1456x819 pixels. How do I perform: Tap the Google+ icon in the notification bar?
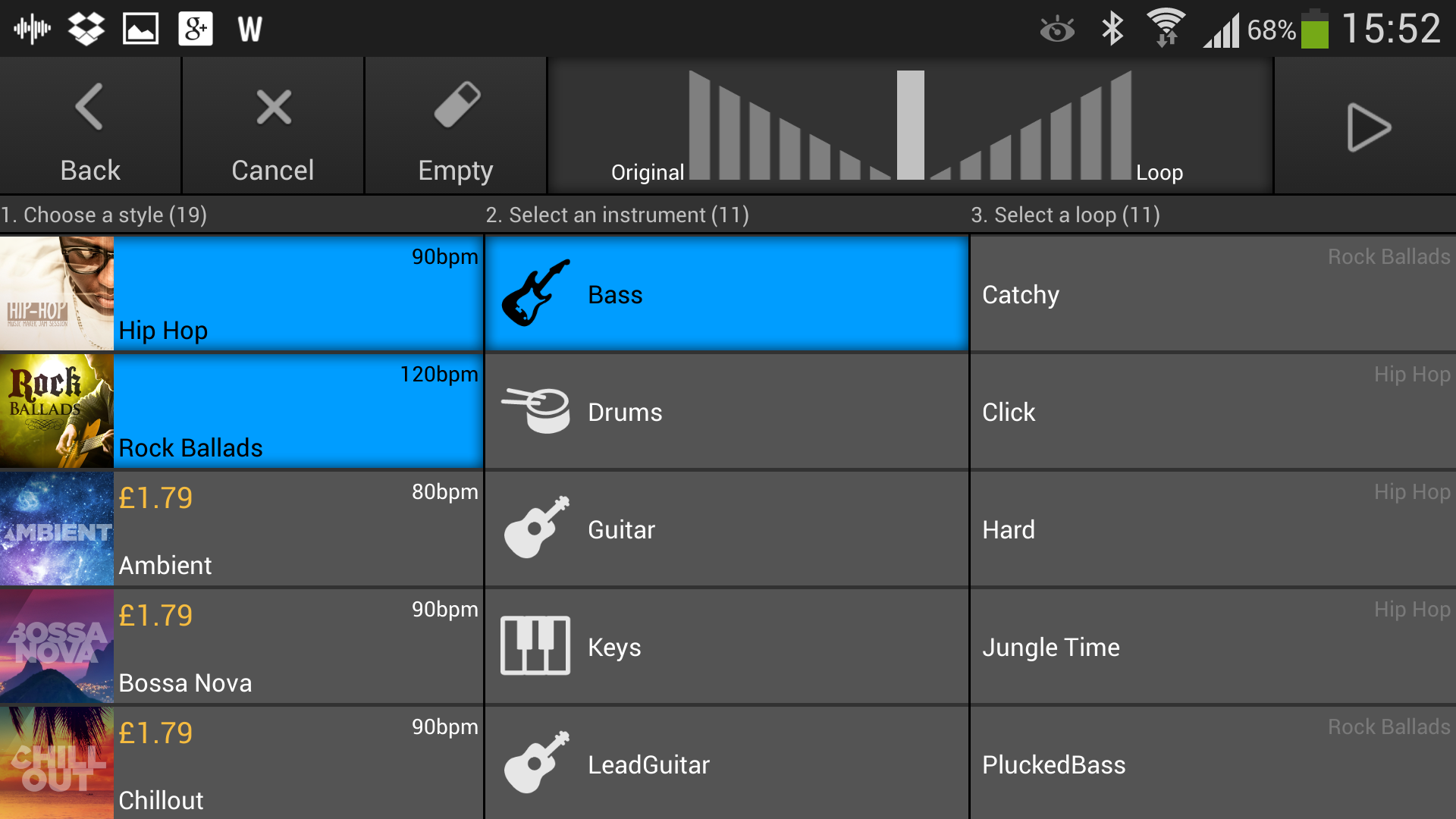[195, 28]
